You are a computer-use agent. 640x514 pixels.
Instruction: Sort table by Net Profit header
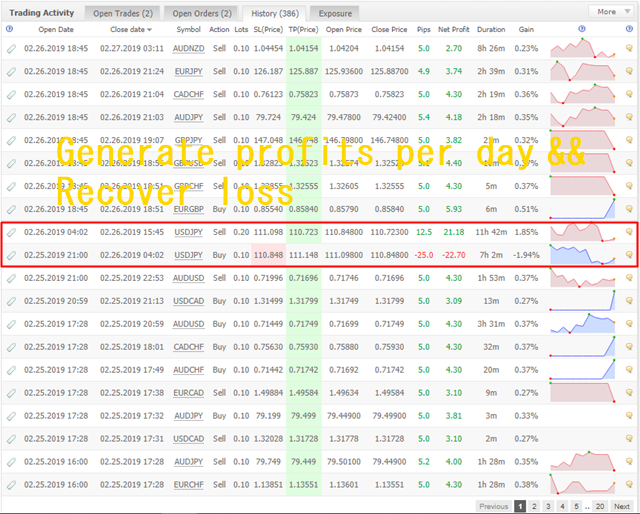(453, 29)
